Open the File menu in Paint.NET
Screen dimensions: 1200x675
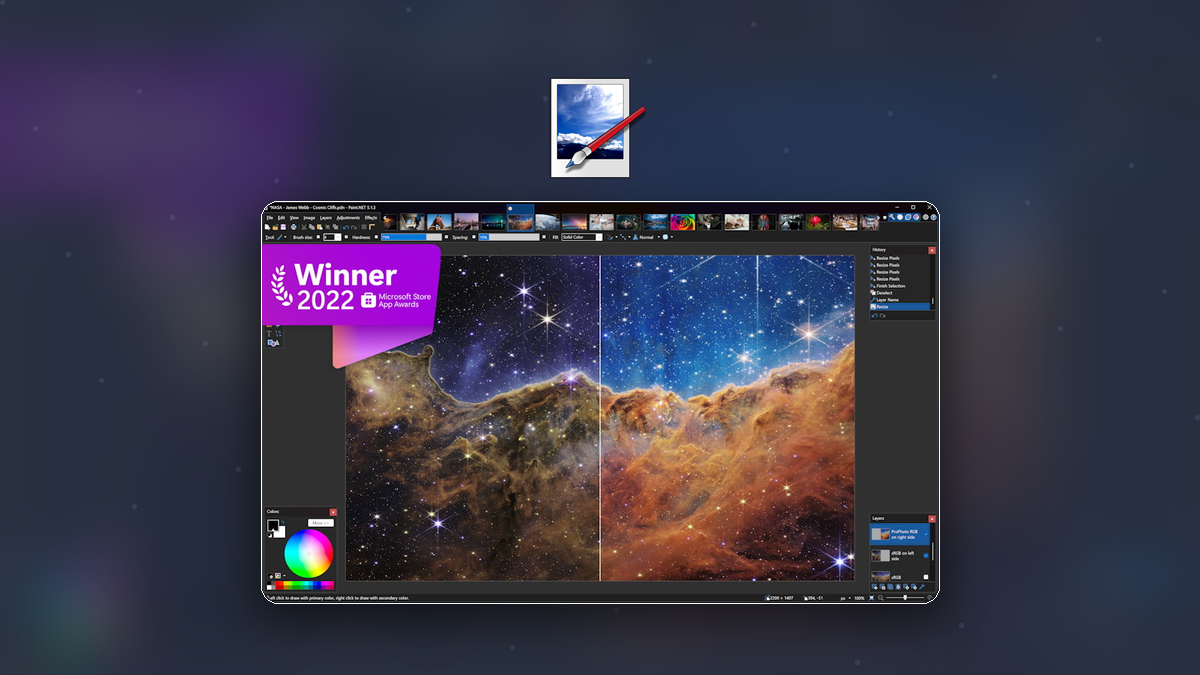click(270, 218)
